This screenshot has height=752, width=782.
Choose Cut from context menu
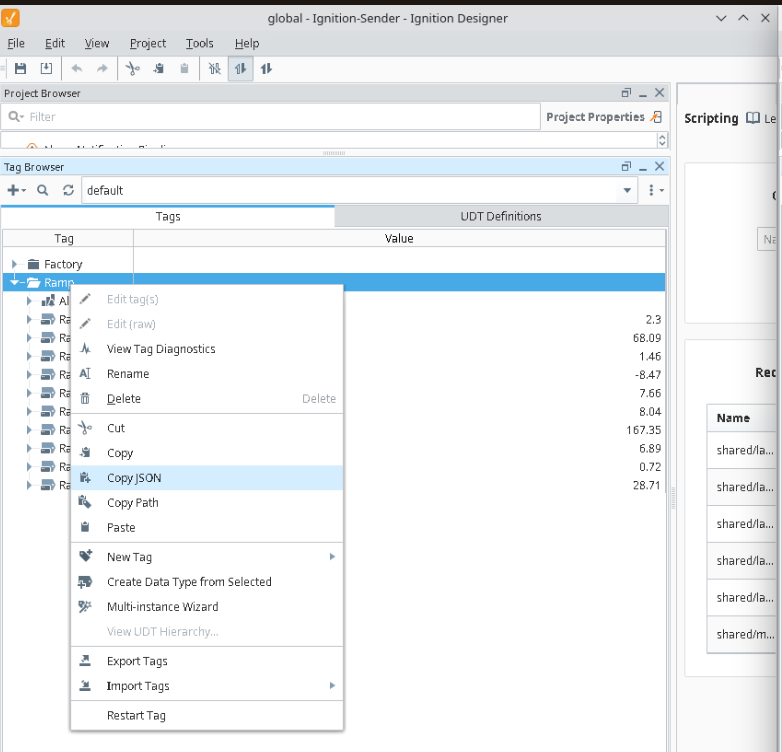pyautogui.click(x=207, y=428)
